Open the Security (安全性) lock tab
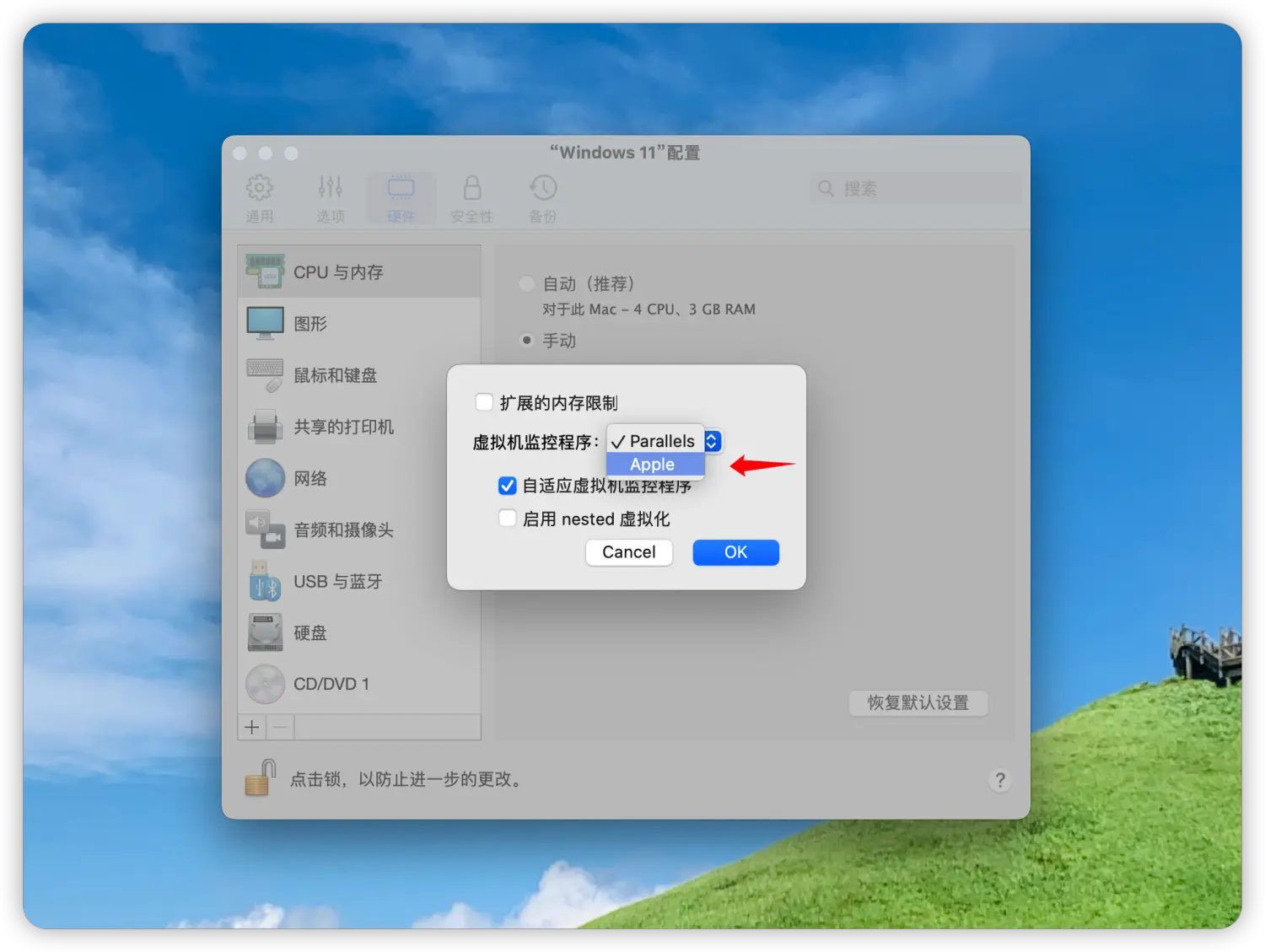This screenshot has width=1265, height=952. pyautogui.click(x=471, y=198)
